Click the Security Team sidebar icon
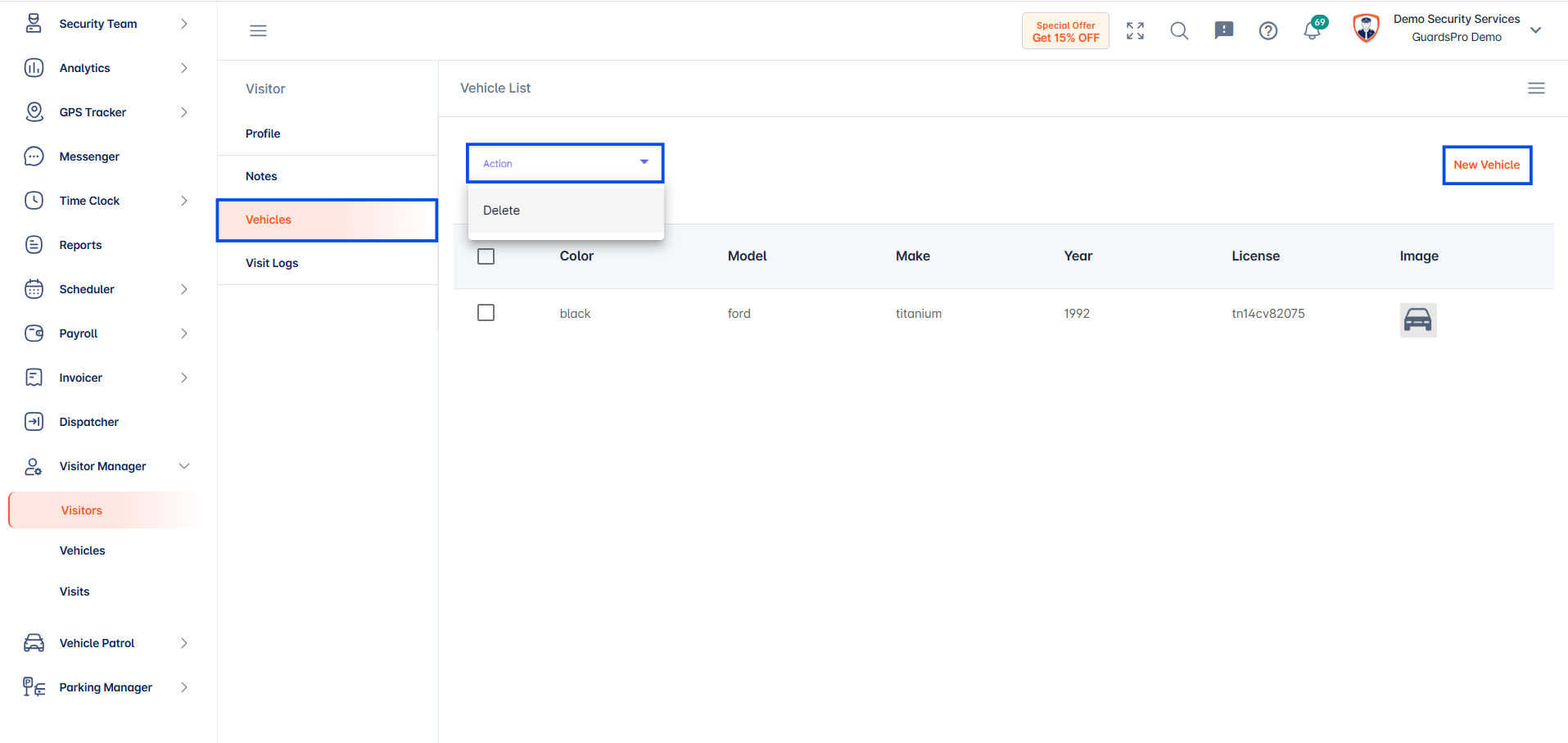Screen dimensions: 1568x743 pos(34,24)
